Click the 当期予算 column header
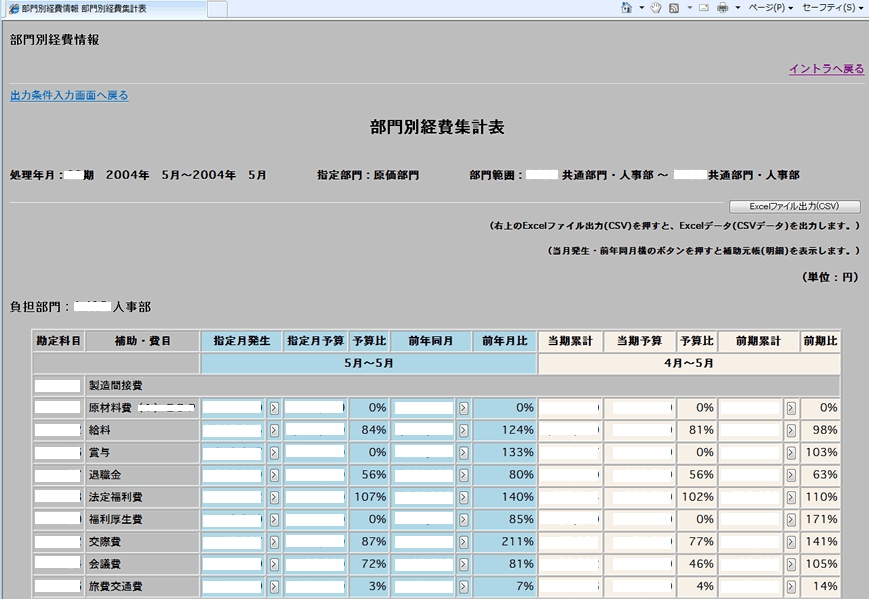The image size is (869, 599). (x=640, y=341)
